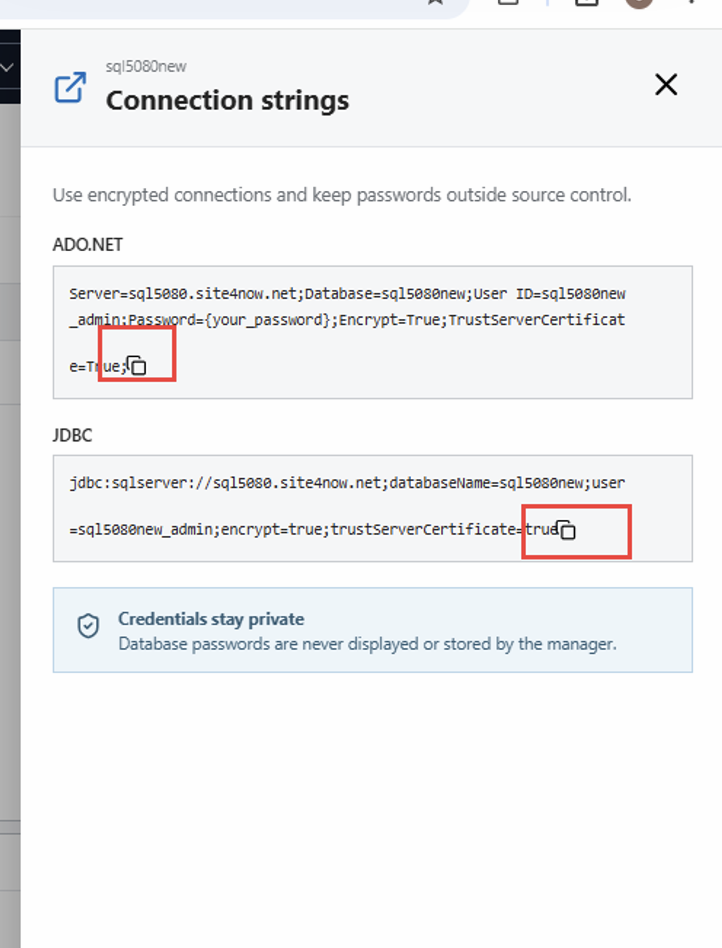Click the Server=sql5080.site4now.net text line

point(347,294)
